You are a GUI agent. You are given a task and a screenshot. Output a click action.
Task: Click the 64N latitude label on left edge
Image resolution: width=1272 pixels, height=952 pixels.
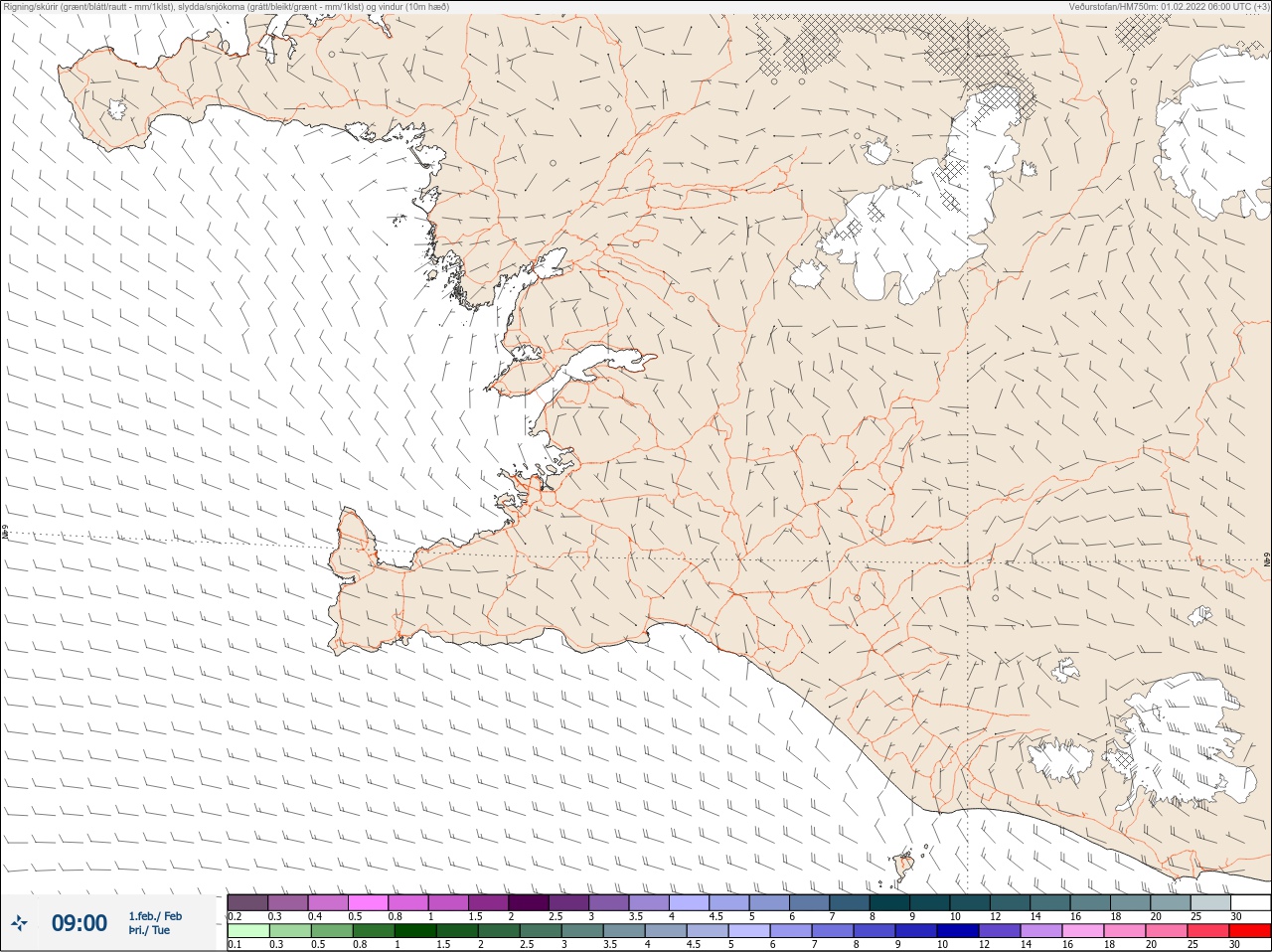click(5, 533)
